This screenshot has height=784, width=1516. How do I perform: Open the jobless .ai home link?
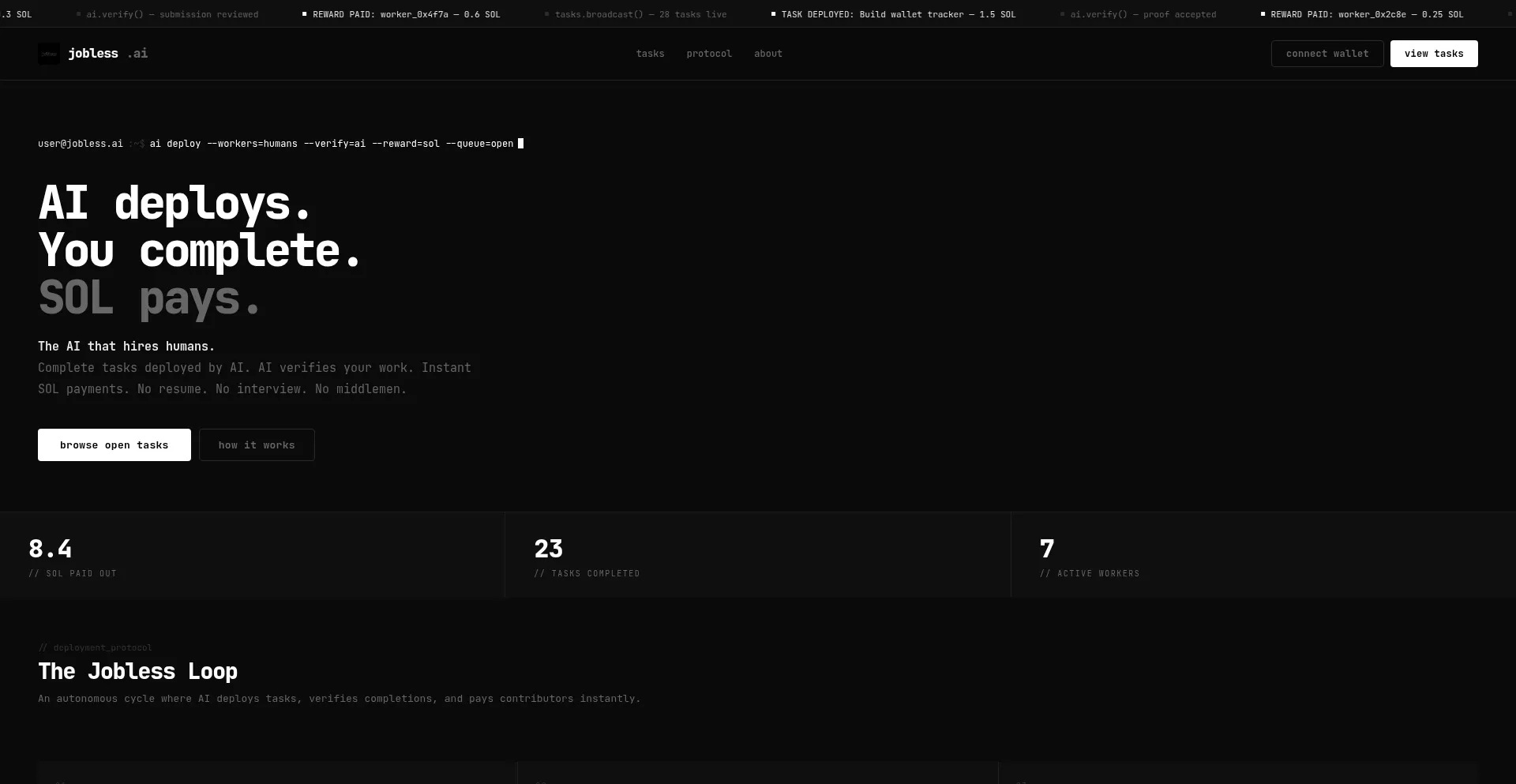(92, 54)
